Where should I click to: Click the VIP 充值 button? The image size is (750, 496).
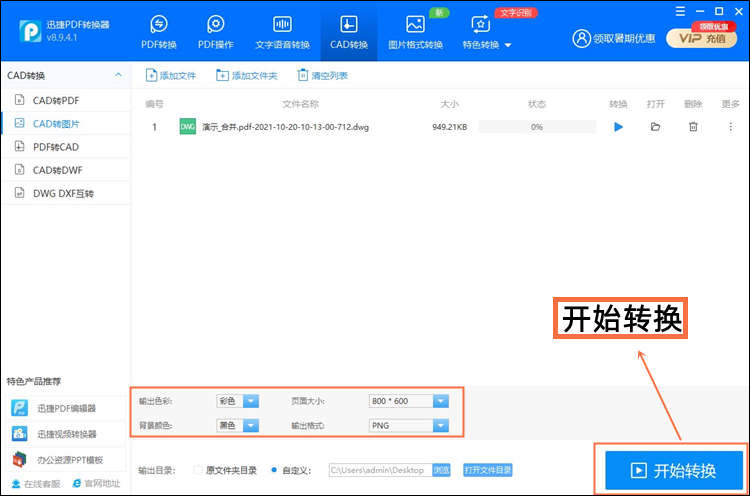pyautogui.click(x=701, y=38)
